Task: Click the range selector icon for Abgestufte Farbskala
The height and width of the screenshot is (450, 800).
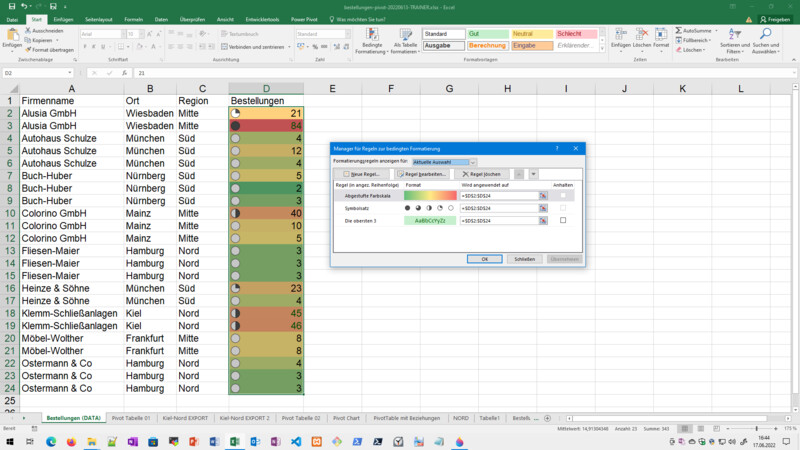Action: click(x=543, y=196)
